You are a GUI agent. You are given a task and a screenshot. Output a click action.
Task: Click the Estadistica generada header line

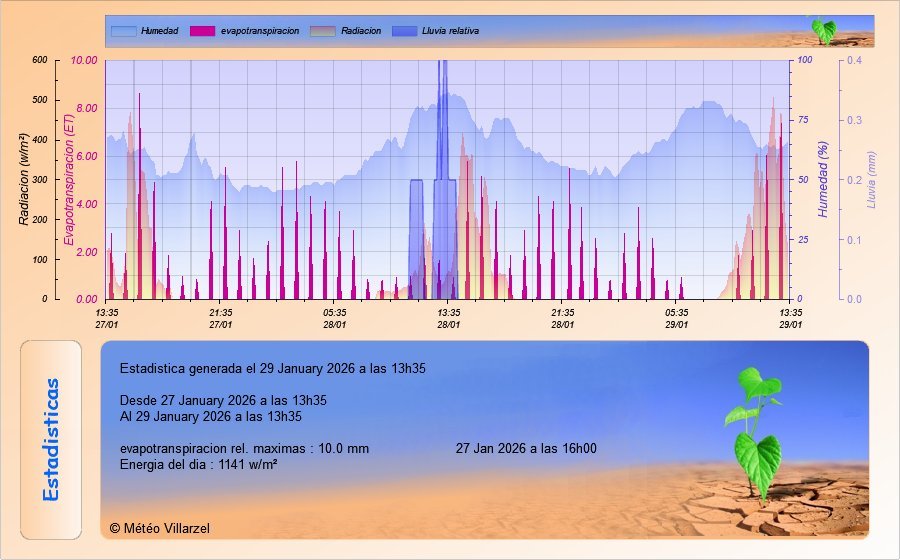(272, 368)
